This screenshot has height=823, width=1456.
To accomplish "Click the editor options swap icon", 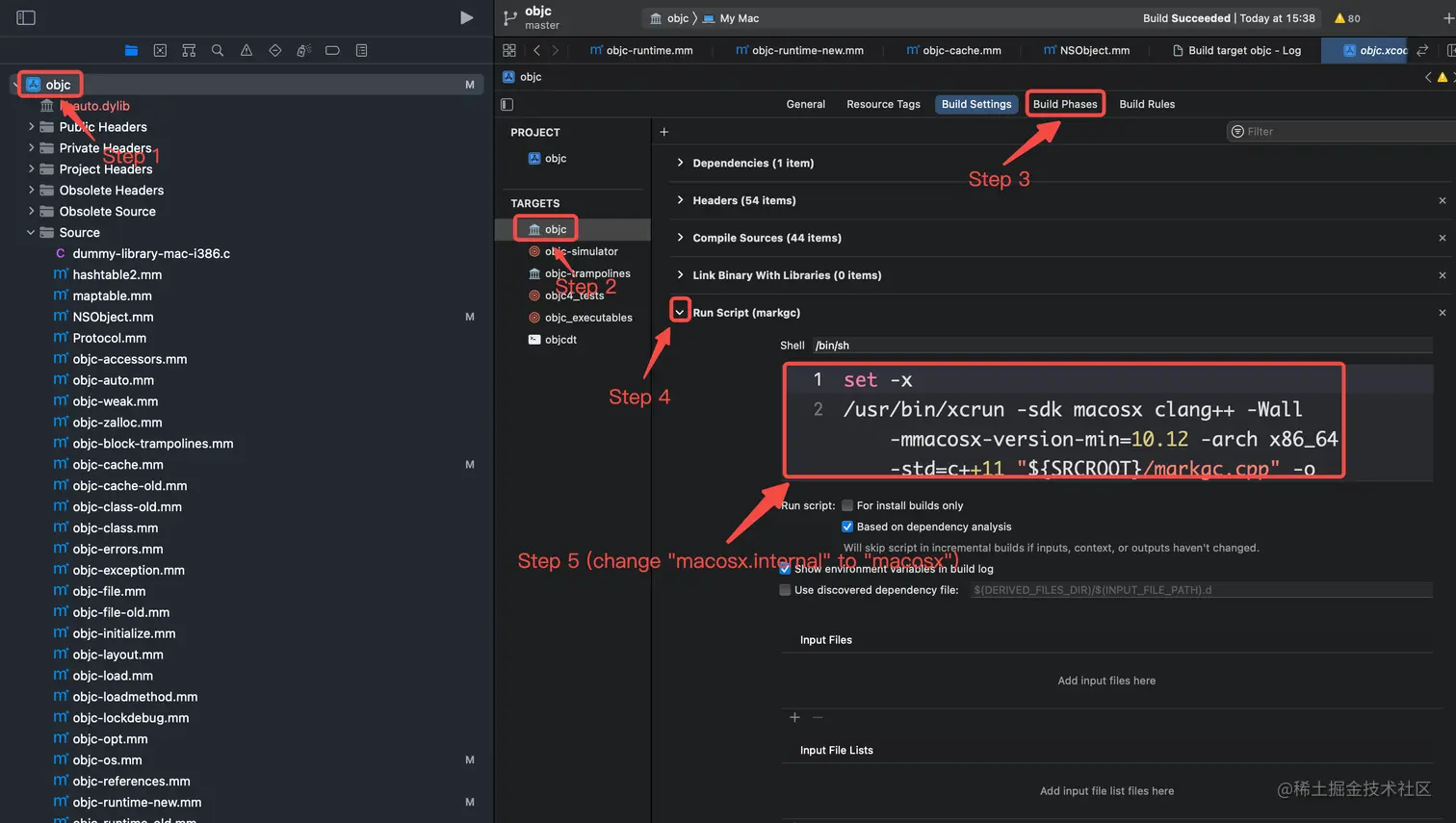I will [x=1422, y=50].
